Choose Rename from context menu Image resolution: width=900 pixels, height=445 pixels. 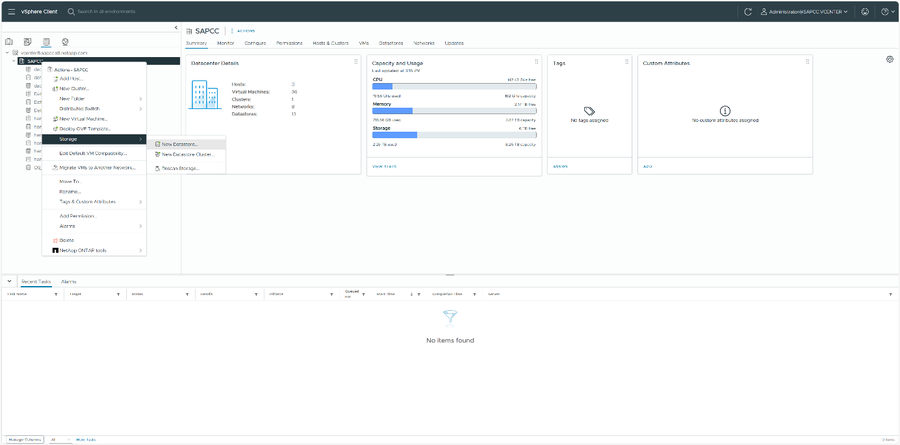coord(94,191)
